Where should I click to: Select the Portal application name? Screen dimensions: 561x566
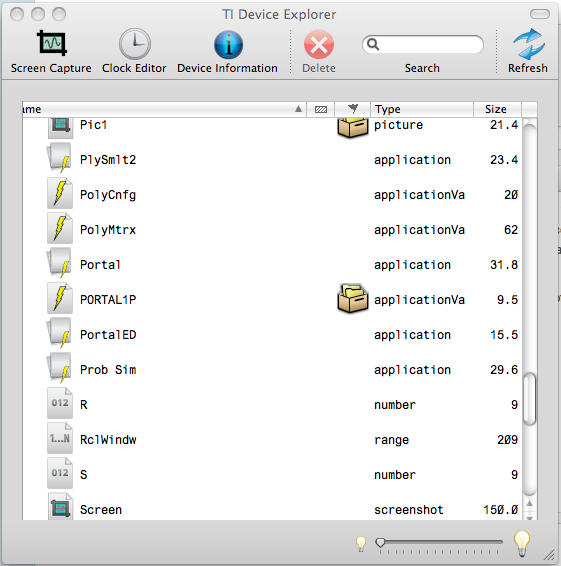[100, 265]
